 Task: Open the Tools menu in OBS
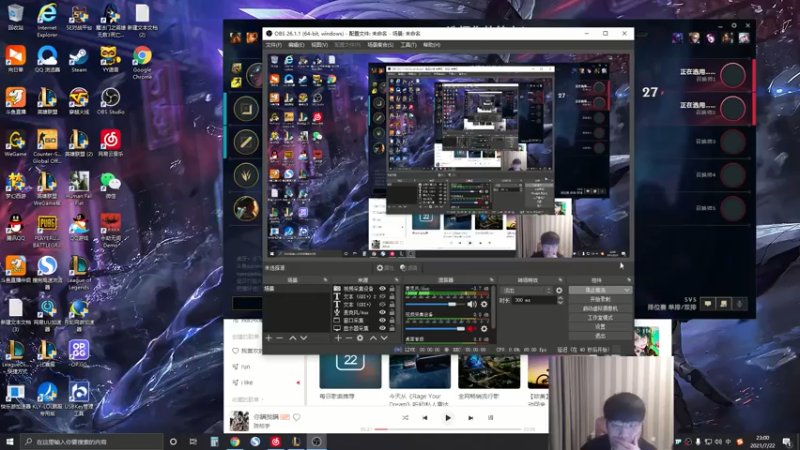(408, 45)
